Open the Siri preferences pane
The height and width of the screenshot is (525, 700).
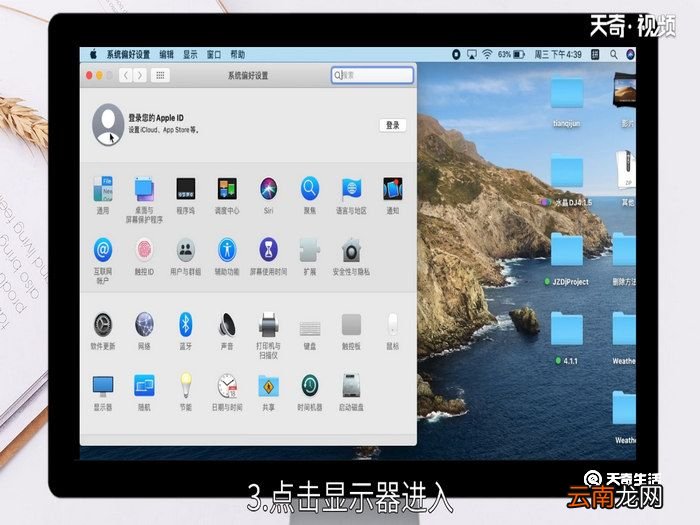tap(268, 189)
